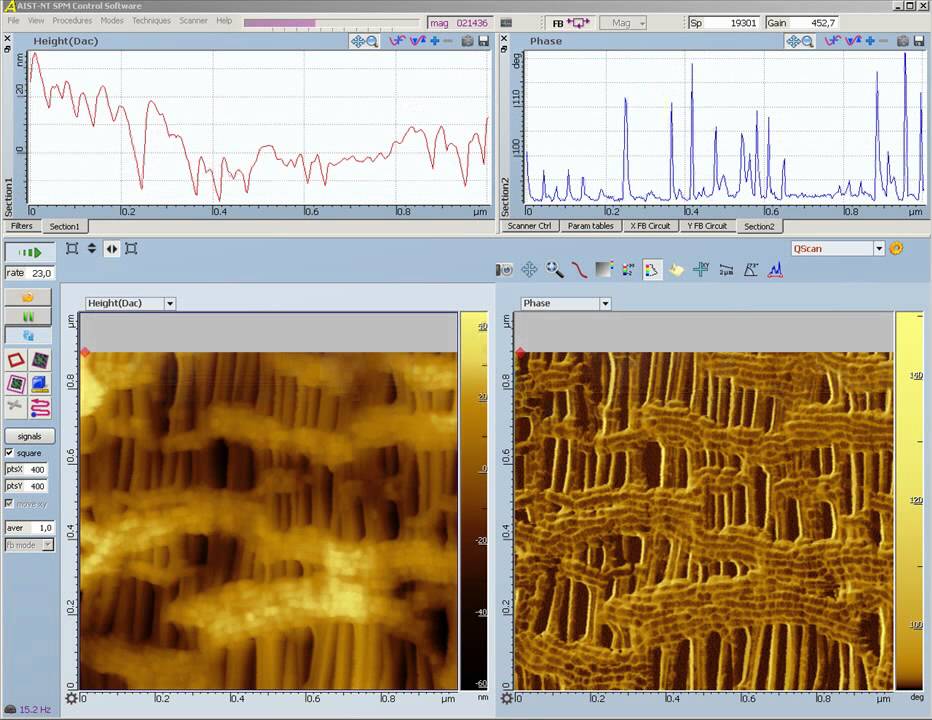Open the Phase channel dropdown
Image resolution: width=932 pixels, height=720 pixels.
[x=605, y=303]
